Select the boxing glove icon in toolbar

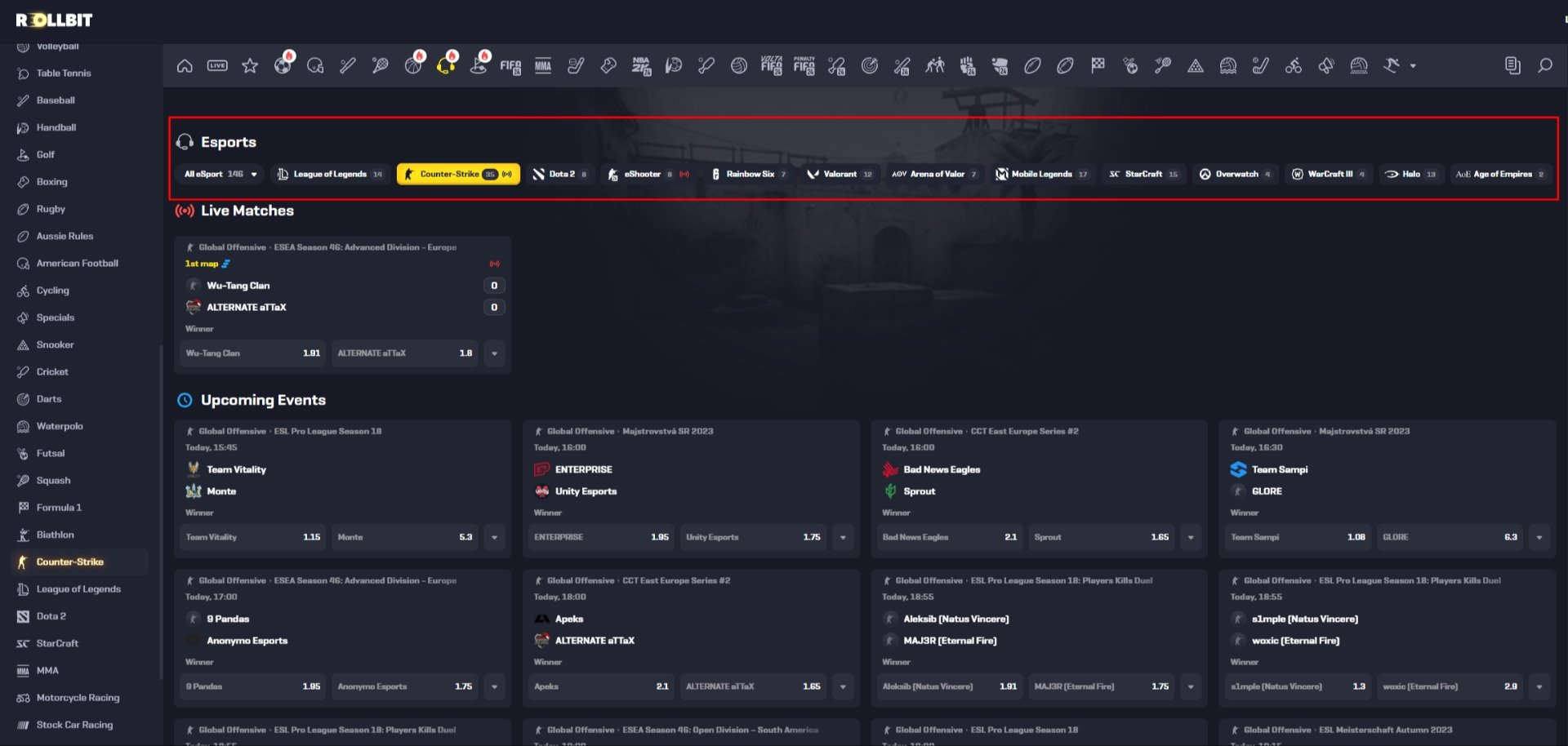pyautogui.click(x=608, y=65)
